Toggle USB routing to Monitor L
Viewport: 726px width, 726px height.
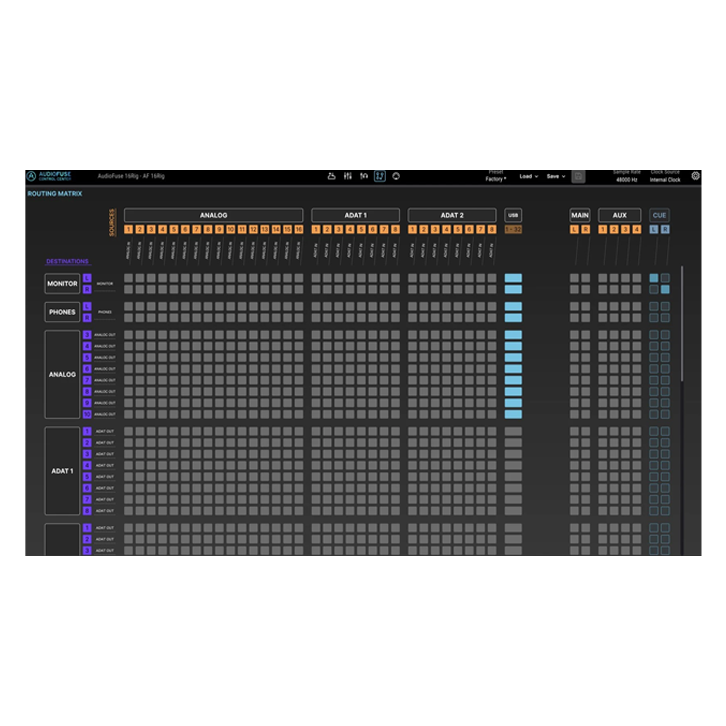513,278
